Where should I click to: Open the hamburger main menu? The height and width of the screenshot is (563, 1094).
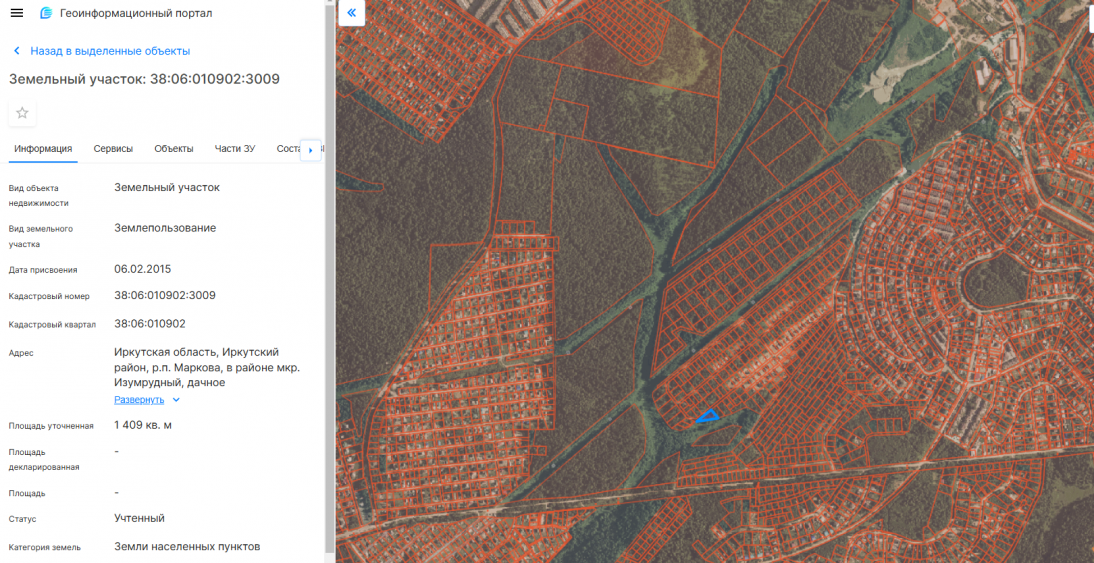[17, 13]
